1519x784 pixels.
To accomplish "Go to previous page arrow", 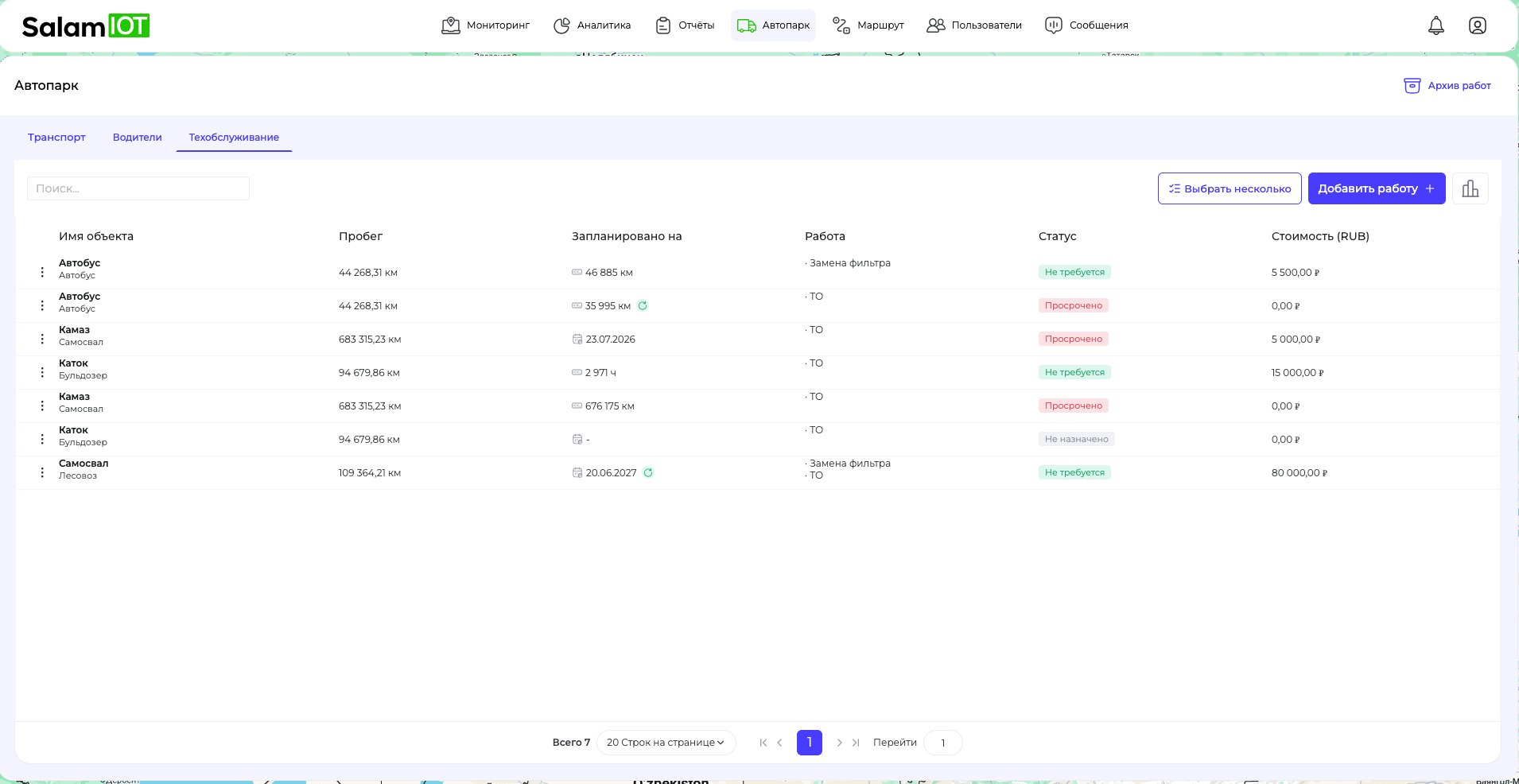I will point(779,743).
